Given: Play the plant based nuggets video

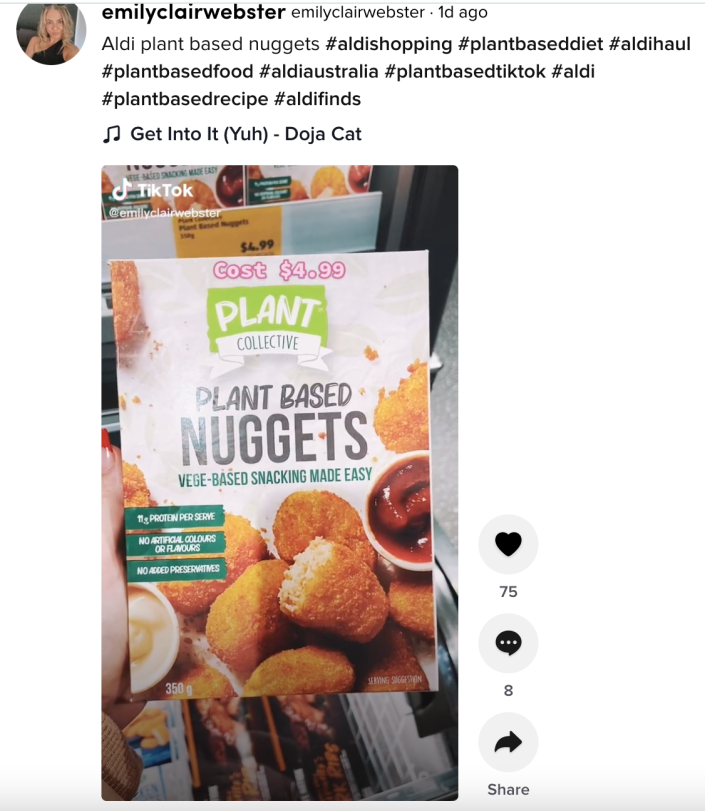Looking at the screenshot, I should (x=279, y=483).
